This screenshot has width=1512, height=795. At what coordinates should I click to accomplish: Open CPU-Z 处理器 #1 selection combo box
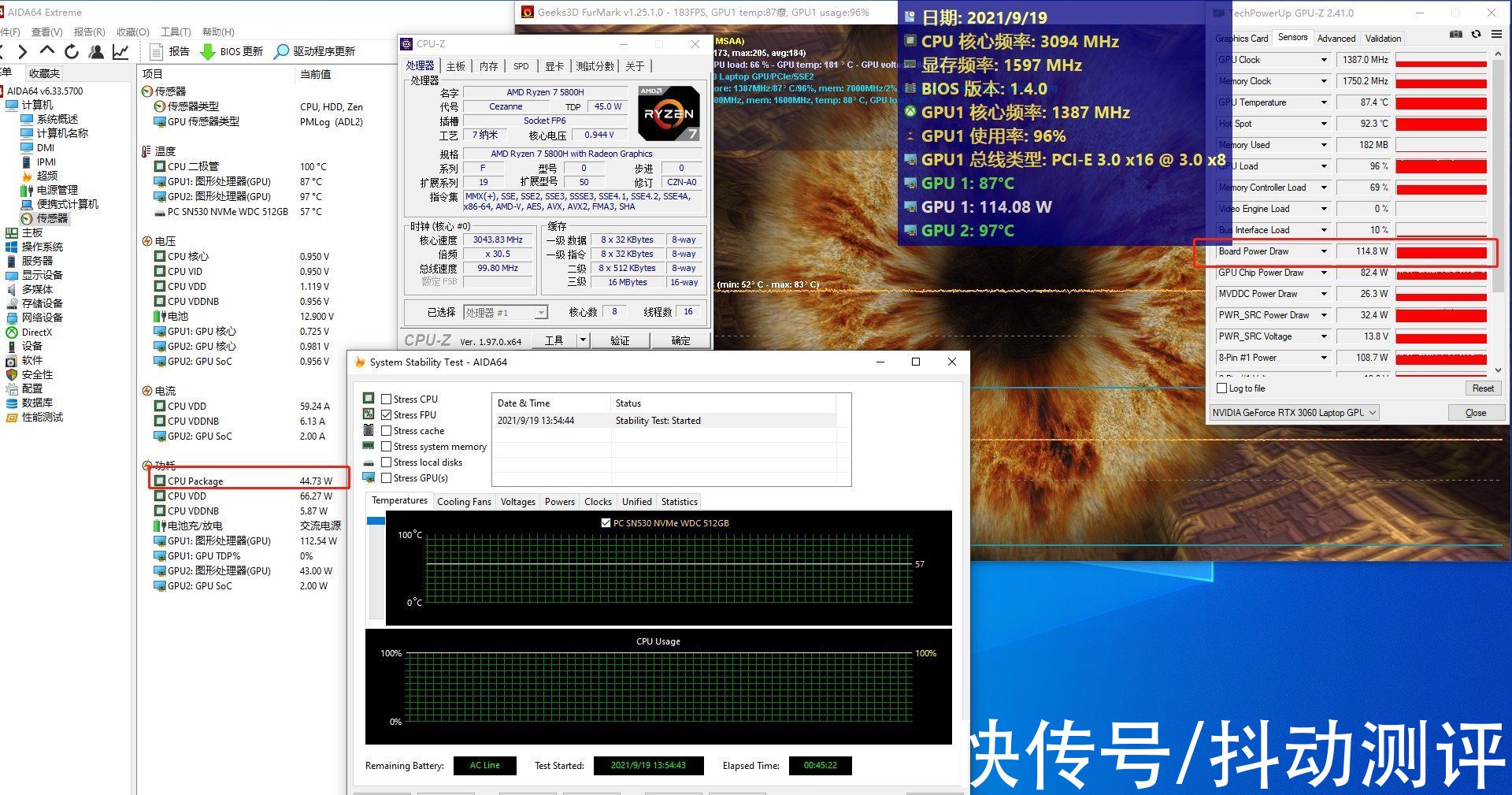[505, 313]
